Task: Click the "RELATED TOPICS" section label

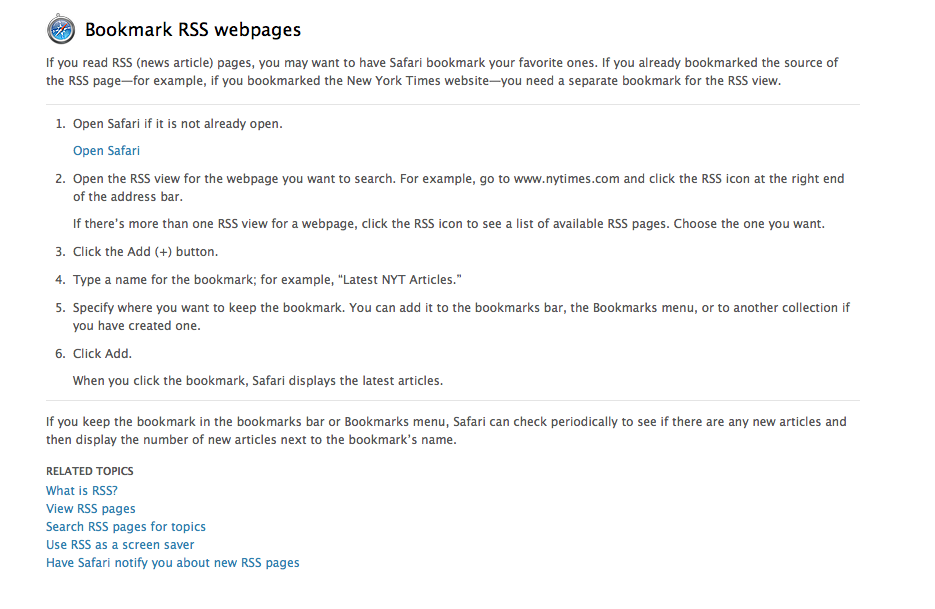Action: tap(90, 471)
